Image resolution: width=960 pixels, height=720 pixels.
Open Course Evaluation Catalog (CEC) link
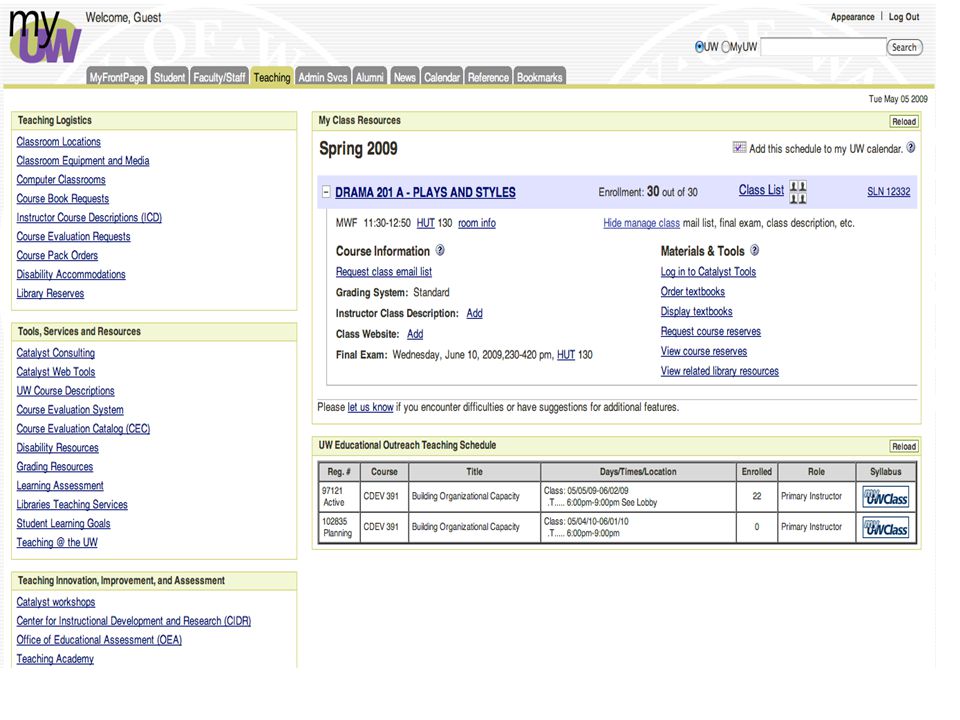83,429
